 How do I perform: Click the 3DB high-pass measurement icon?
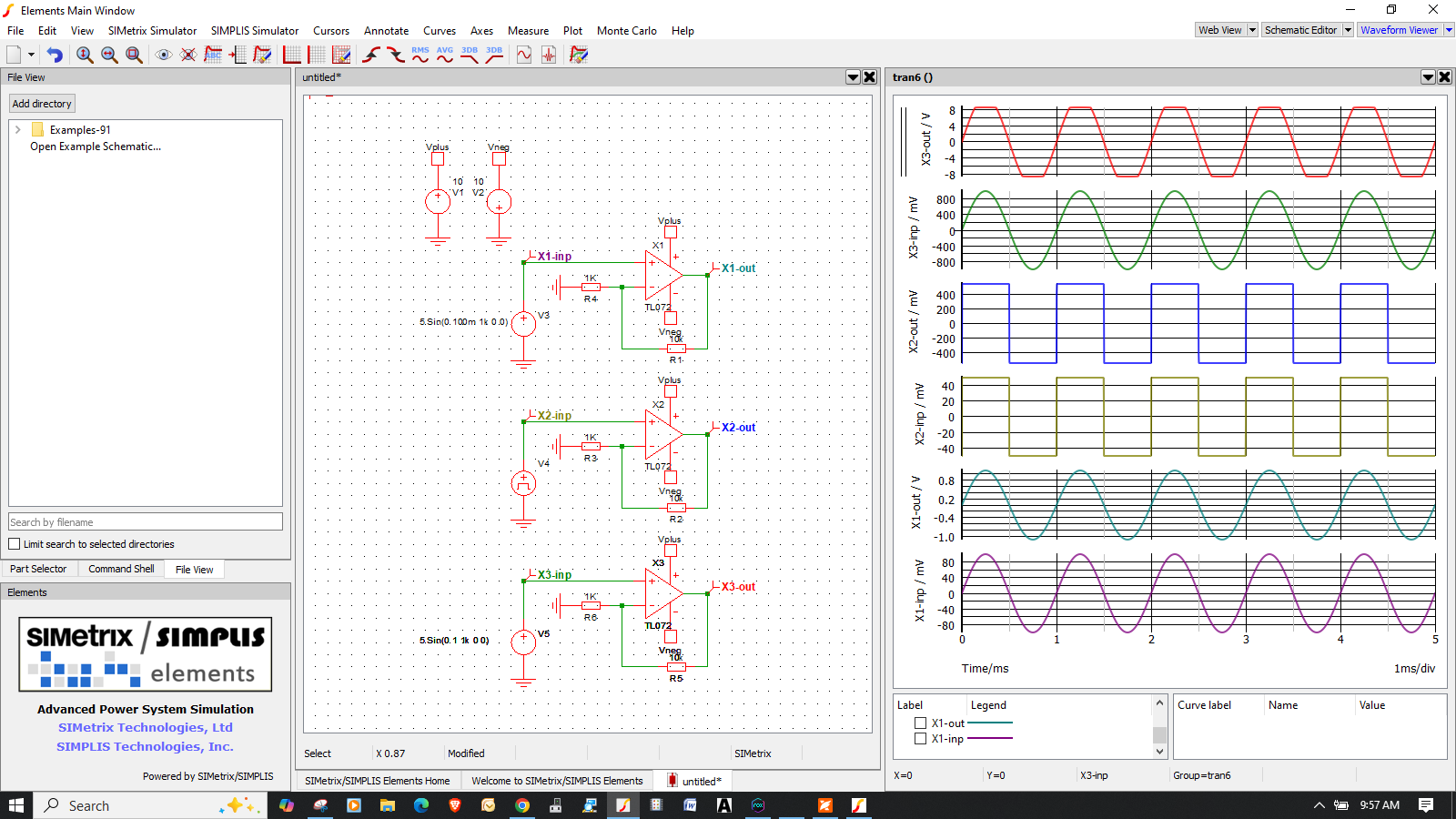click(x=494, y=55)
